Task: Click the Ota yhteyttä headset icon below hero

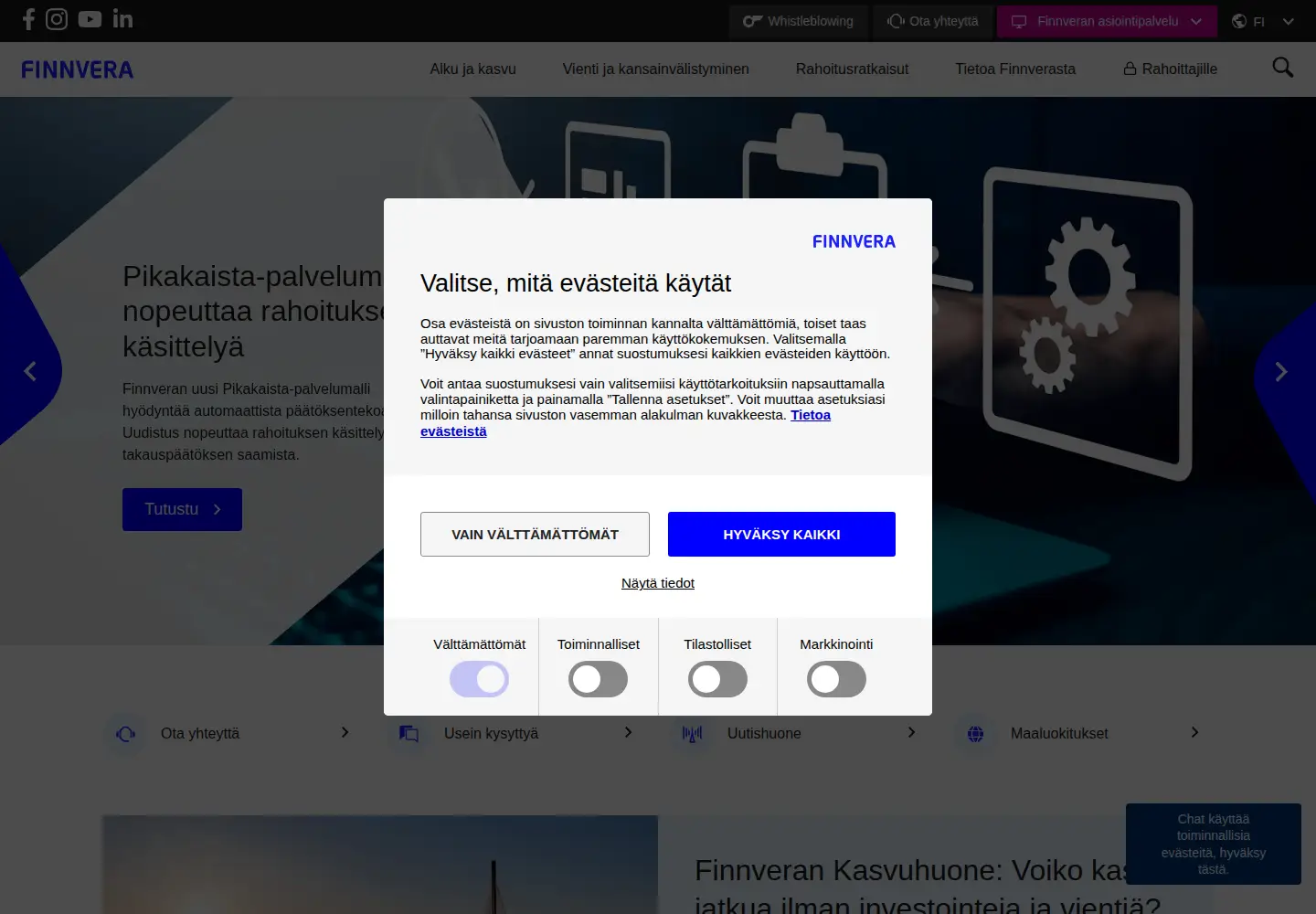Action: coord(126,733)
